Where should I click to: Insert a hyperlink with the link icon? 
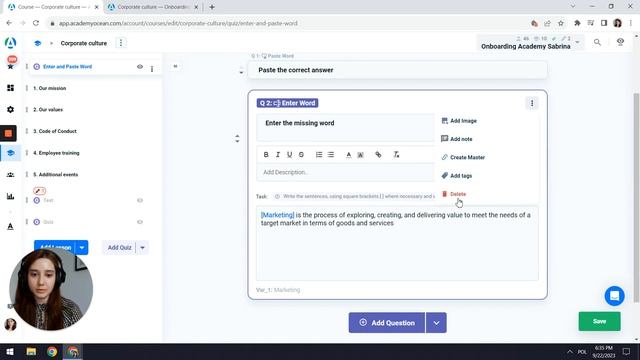(378, 155)
